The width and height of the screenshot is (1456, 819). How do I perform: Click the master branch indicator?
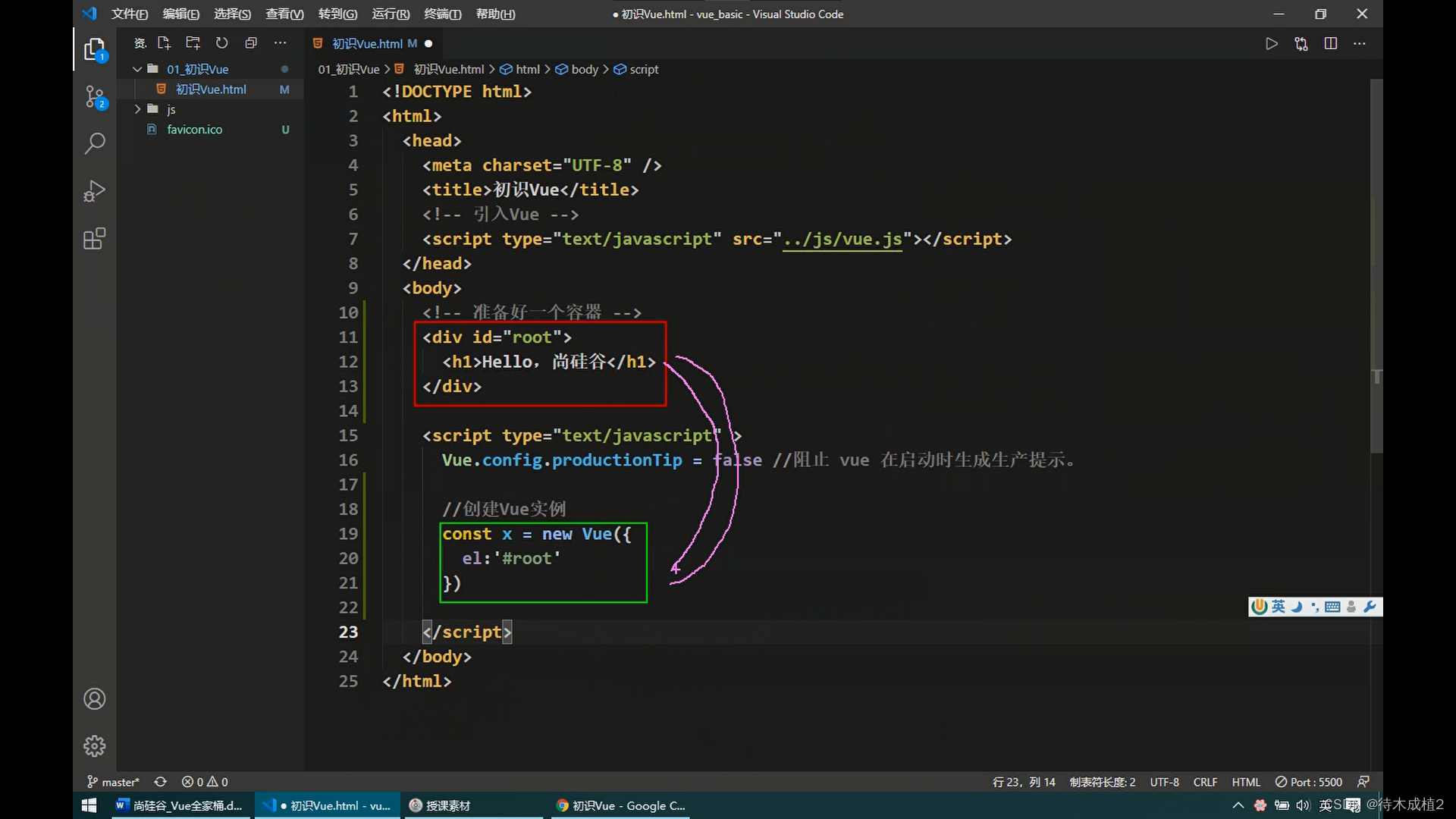pos(113,782)
